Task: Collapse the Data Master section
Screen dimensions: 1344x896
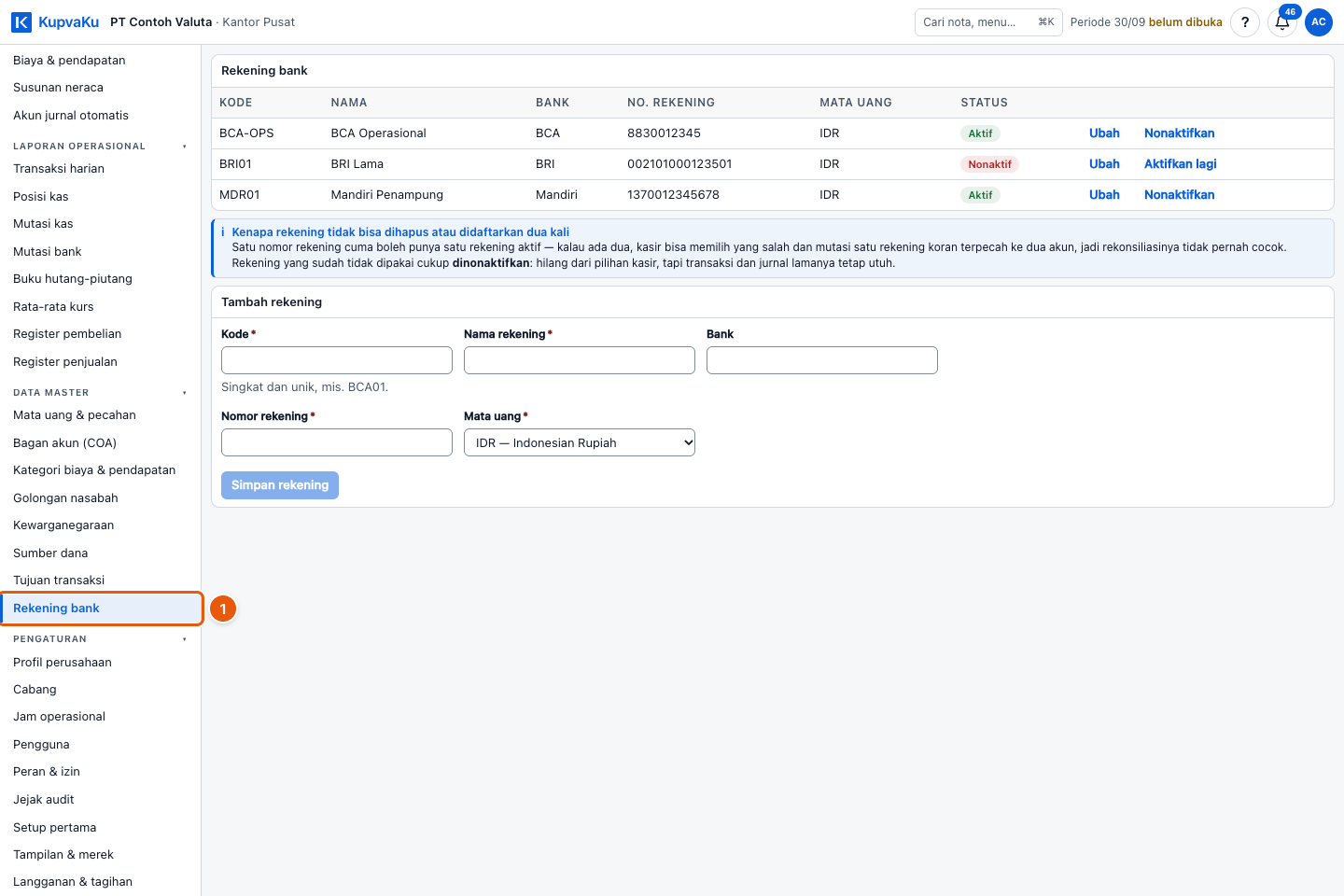Action: (100, 393)
